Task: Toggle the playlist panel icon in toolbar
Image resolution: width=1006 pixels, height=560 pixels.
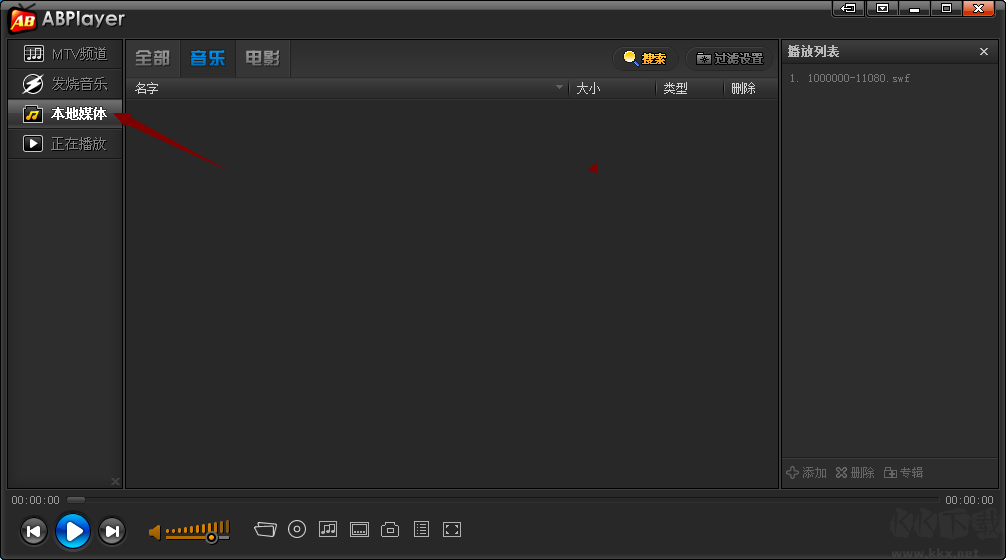Action: coord(421,530)
